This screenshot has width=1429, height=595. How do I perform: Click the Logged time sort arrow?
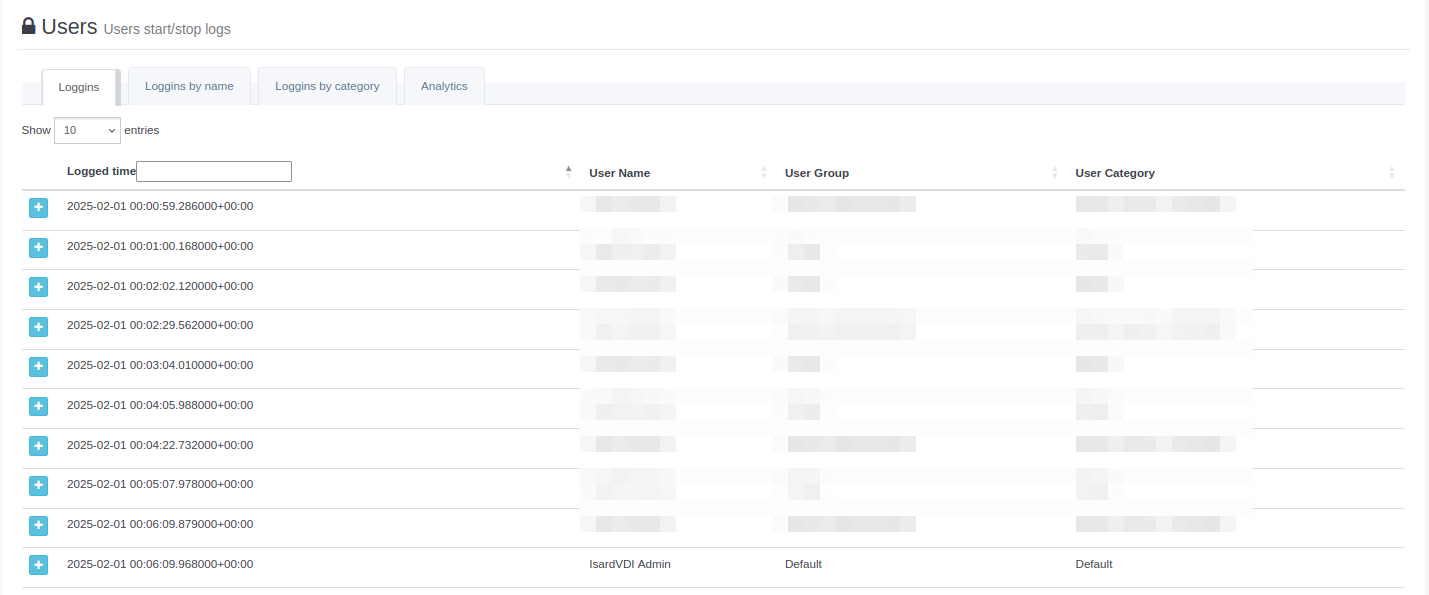[568, 171]
